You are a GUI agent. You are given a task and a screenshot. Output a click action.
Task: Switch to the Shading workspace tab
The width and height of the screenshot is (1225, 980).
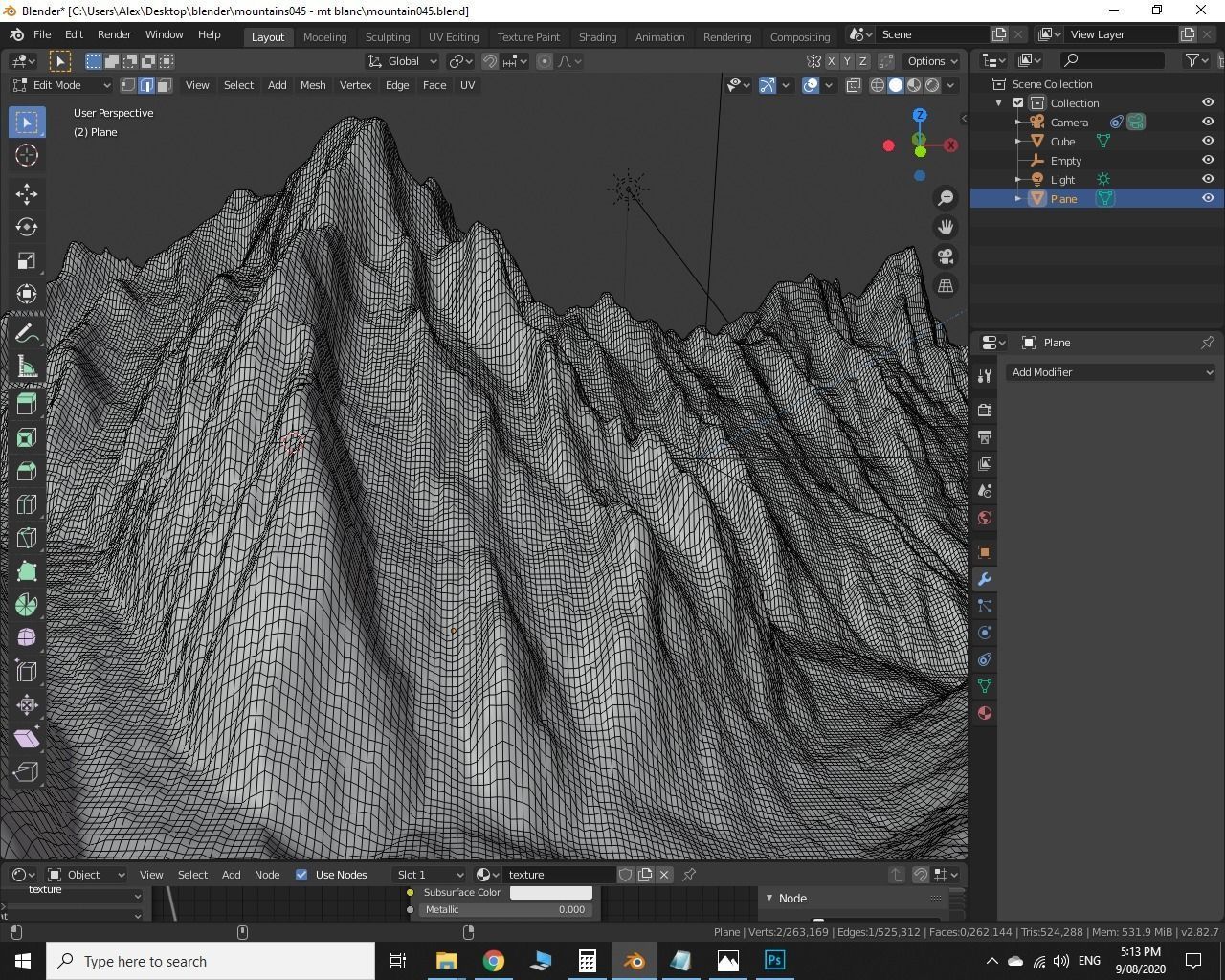(597, 36)
